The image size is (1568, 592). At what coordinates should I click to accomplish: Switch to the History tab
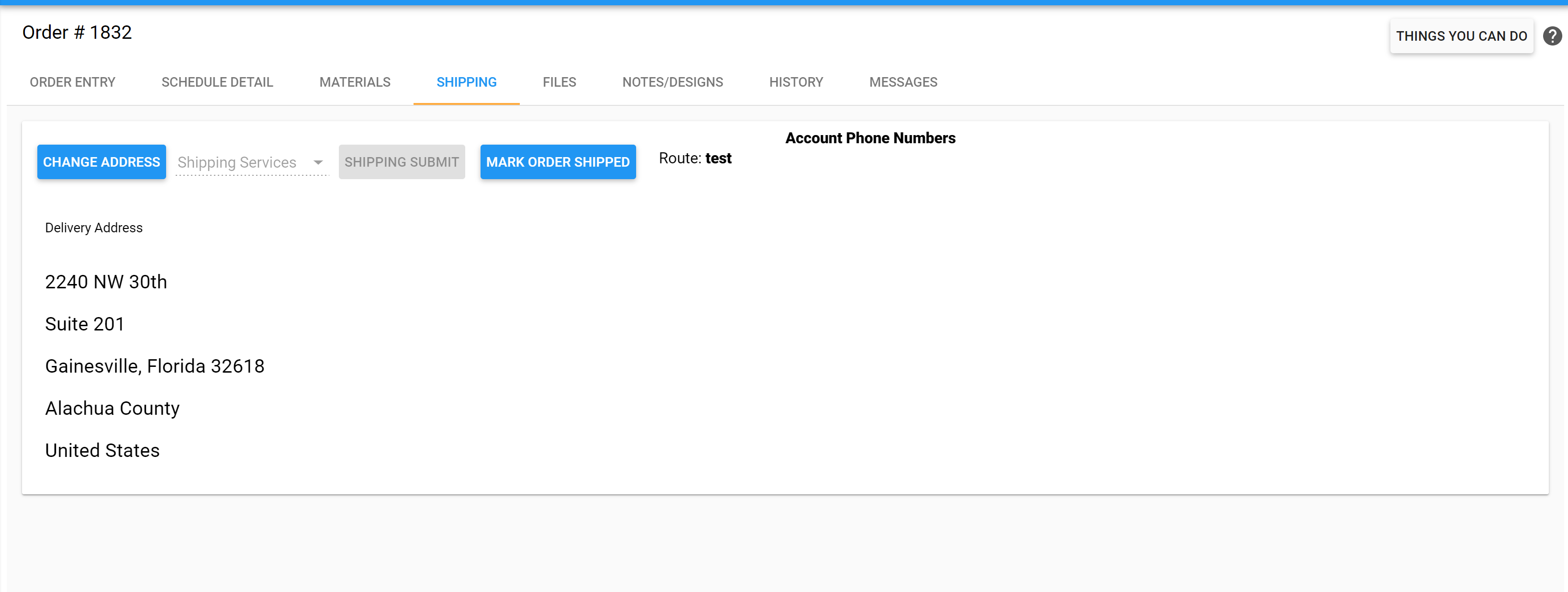[x=795, y=82]
